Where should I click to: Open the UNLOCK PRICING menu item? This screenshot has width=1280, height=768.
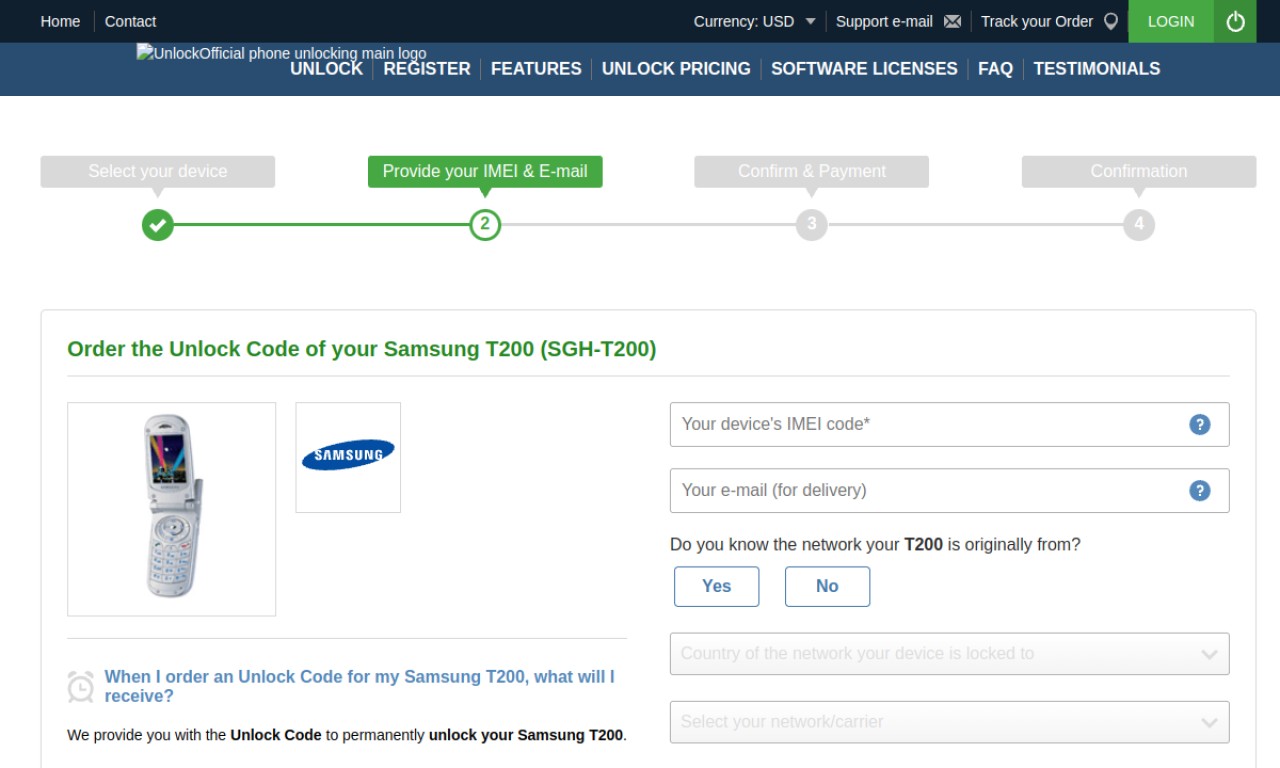pyautogui.click(x=676, y=69)
